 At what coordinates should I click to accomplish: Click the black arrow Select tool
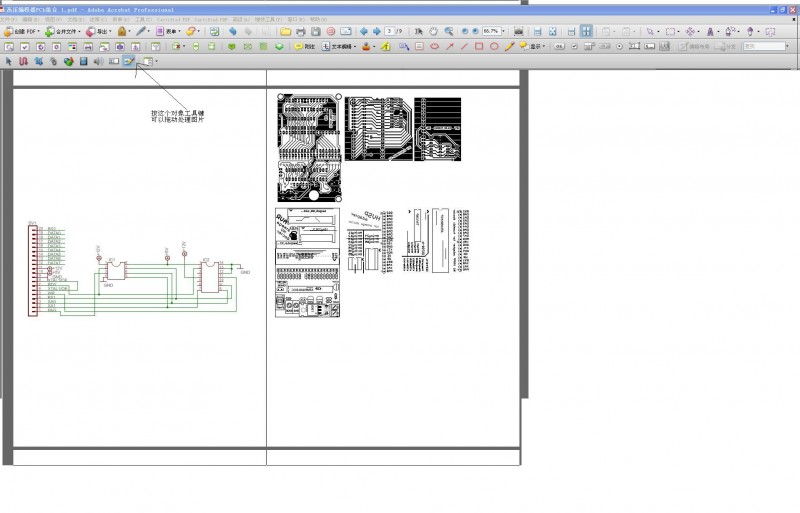pos(8,61)
